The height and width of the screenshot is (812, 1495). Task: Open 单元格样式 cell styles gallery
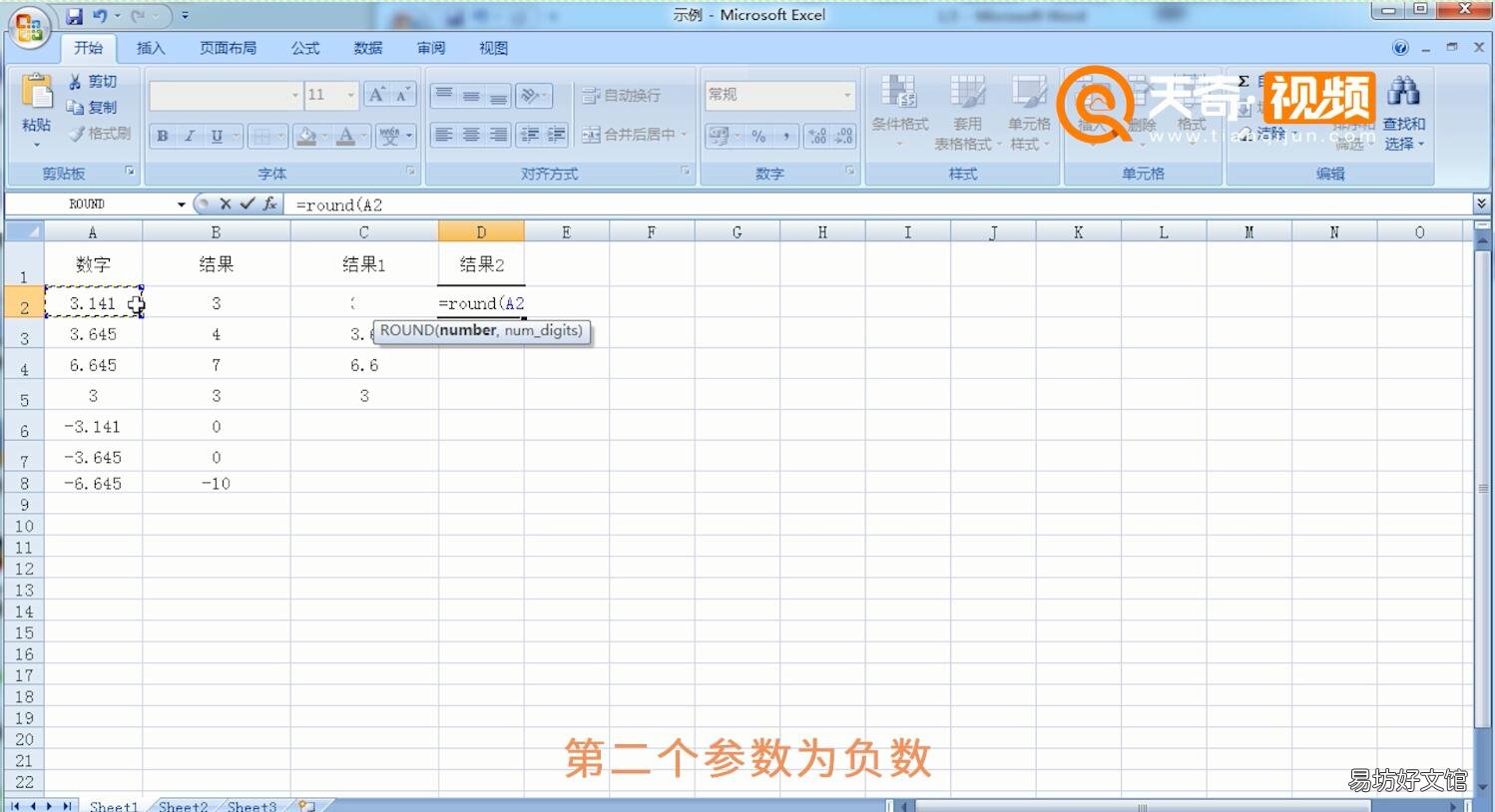[x=1029, y=112]
